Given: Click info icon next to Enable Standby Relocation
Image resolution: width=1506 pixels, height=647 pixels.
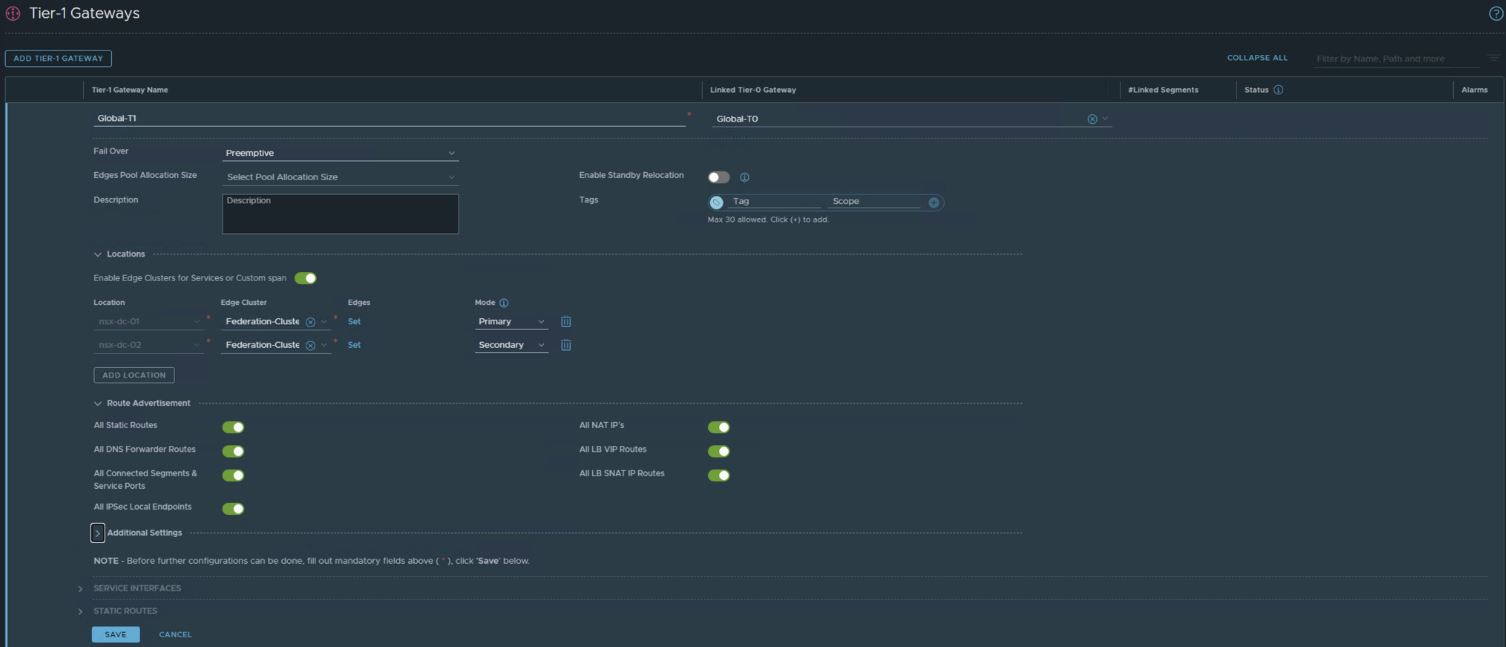Looking at the screenshot, I should point(744,177).
